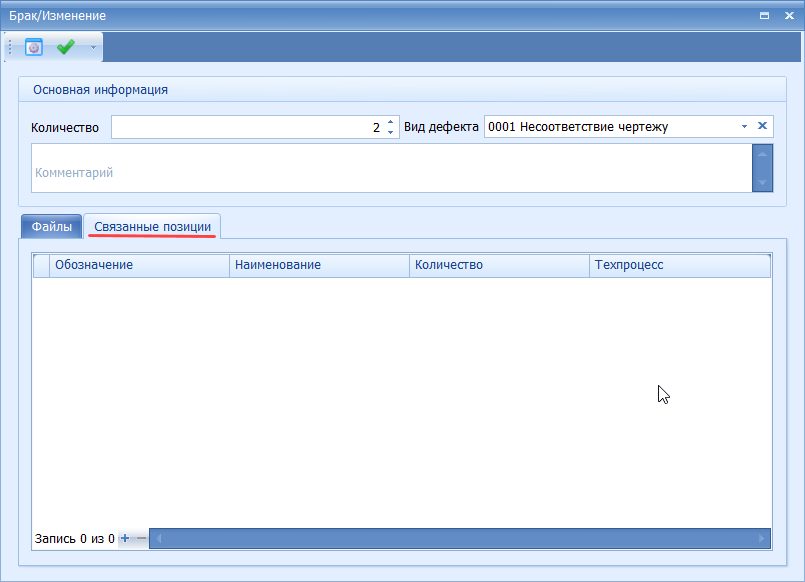Image resolution: width=805 pixels, height=582 pixels.
Task: Increase Количество with the up arrow
Action: click(x=390, y=122)
